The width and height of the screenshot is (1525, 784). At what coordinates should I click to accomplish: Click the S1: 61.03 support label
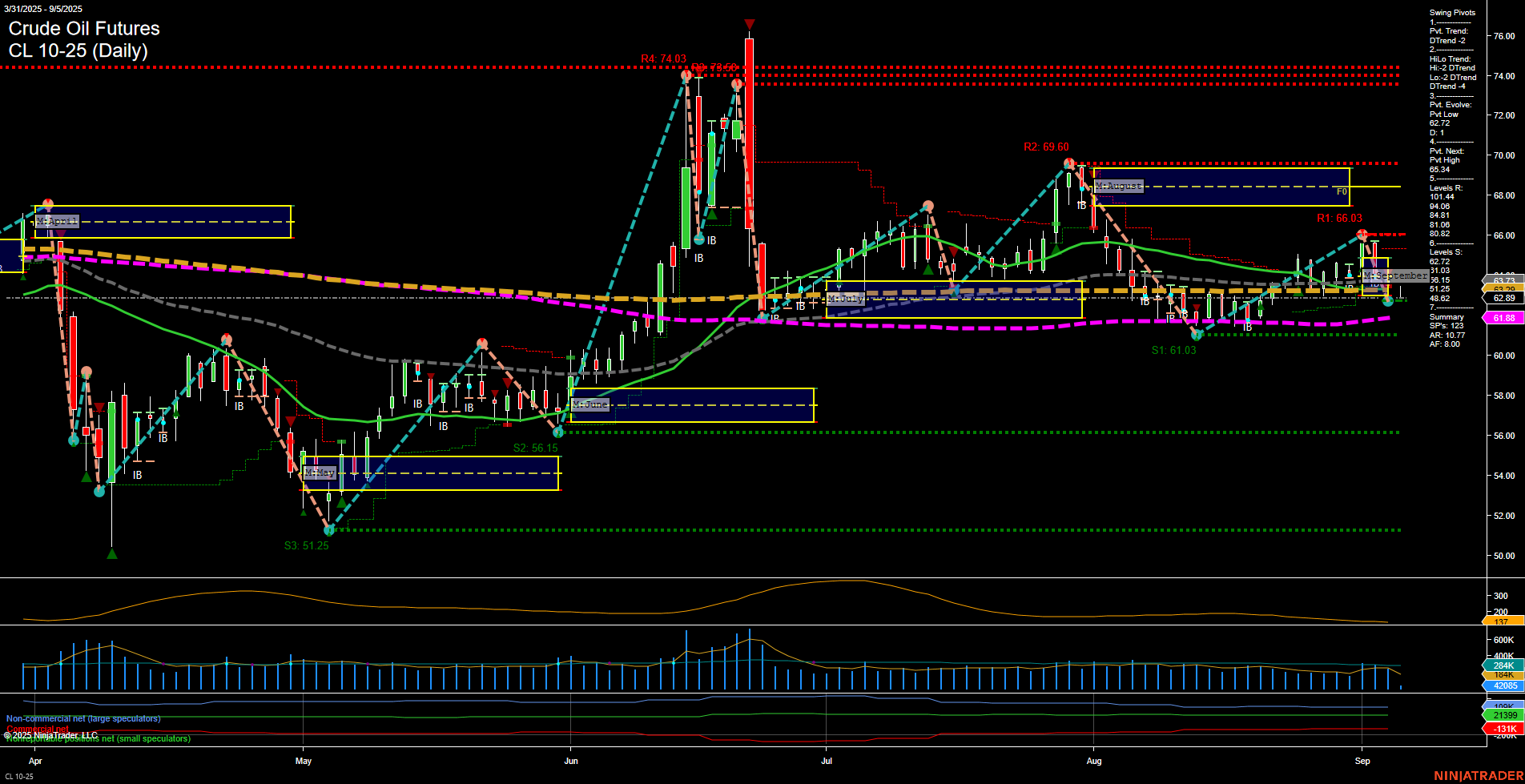click(x=1172, y=350)
